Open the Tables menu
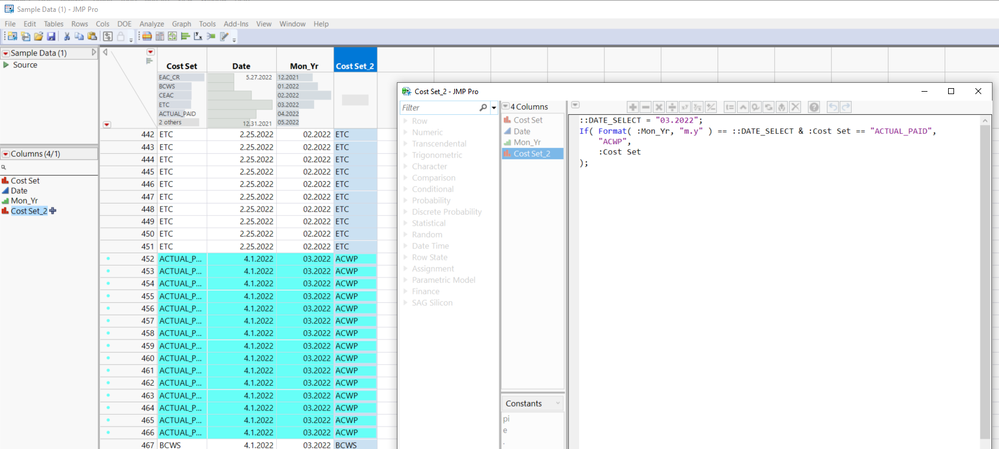Image resolution: width=999 pixels, height=449 pixels. coord(53,24)
